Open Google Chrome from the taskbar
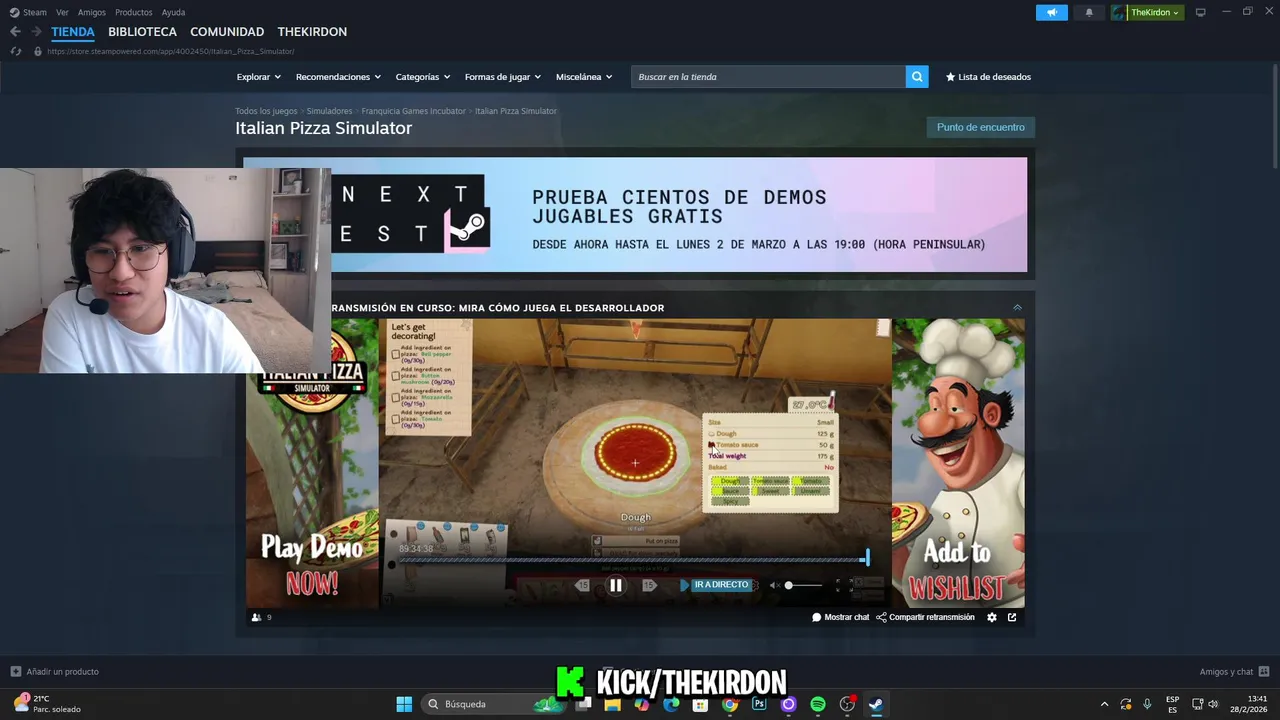Screen dimensions: 1280x720 [x=730, y=704]
